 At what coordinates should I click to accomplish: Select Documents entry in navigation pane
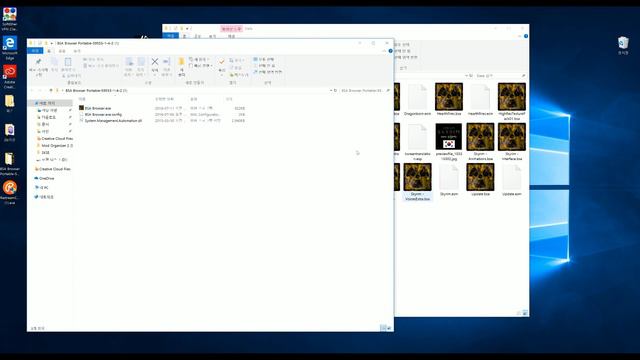[x=45, y=124]
